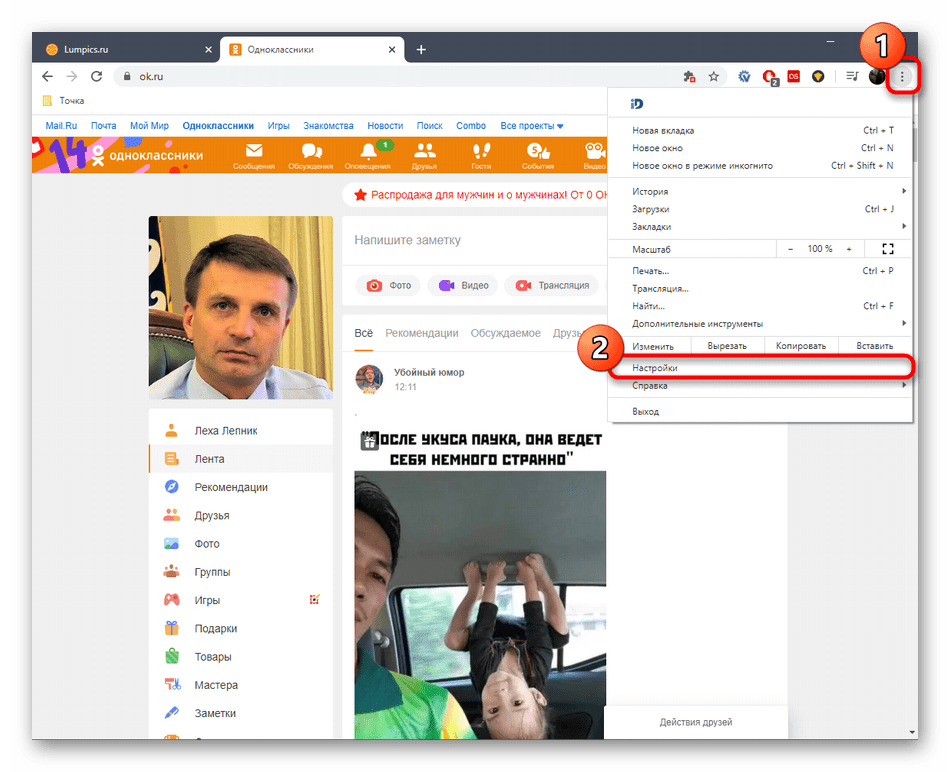Image resolution: width=950 pixels, height=772 pixels.
Task: Click the Трансляция post button
Action: click(552, 285)
